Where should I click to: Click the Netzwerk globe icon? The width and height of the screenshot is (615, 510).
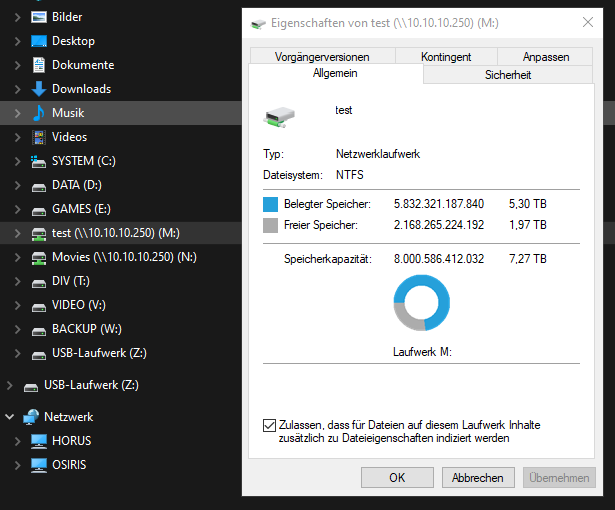pyautogui.click(x=31, y=417)
